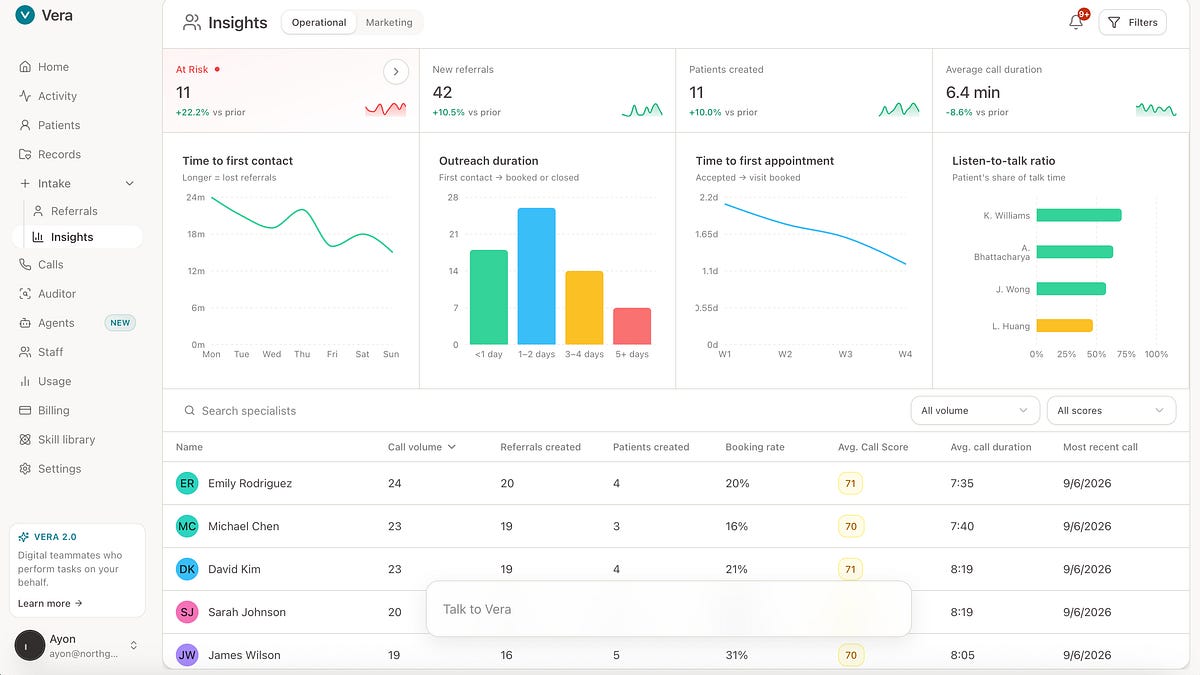Click the Time to first contact chart title
The image size is (1200, 675).
coord(237,161)
